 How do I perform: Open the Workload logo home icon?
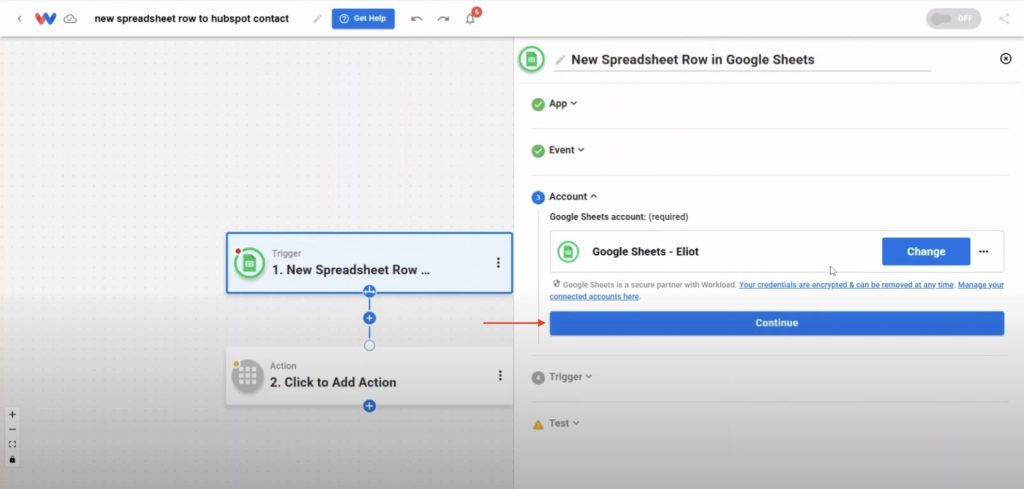pos(45,19)
